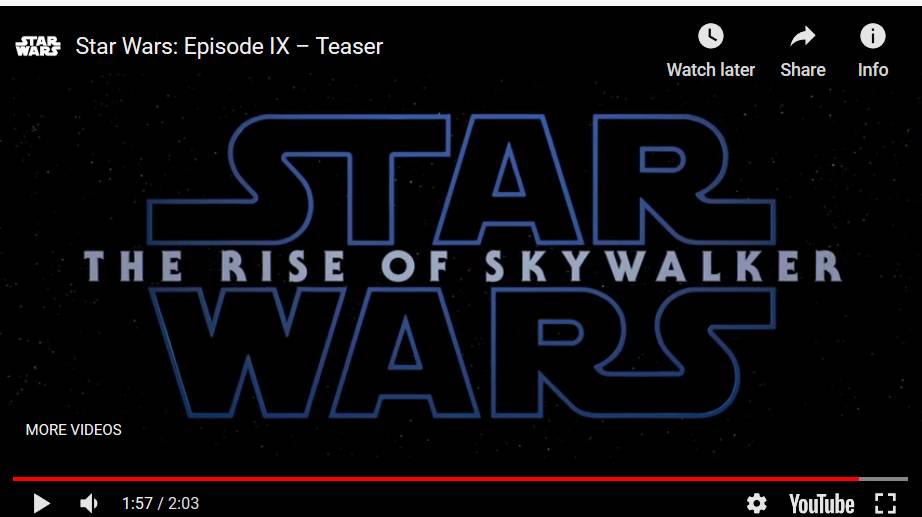The height and width of the screenshot is (517, 922).
Task: Click the large WARS outline lettering in the video
Action: pos(463,353)
